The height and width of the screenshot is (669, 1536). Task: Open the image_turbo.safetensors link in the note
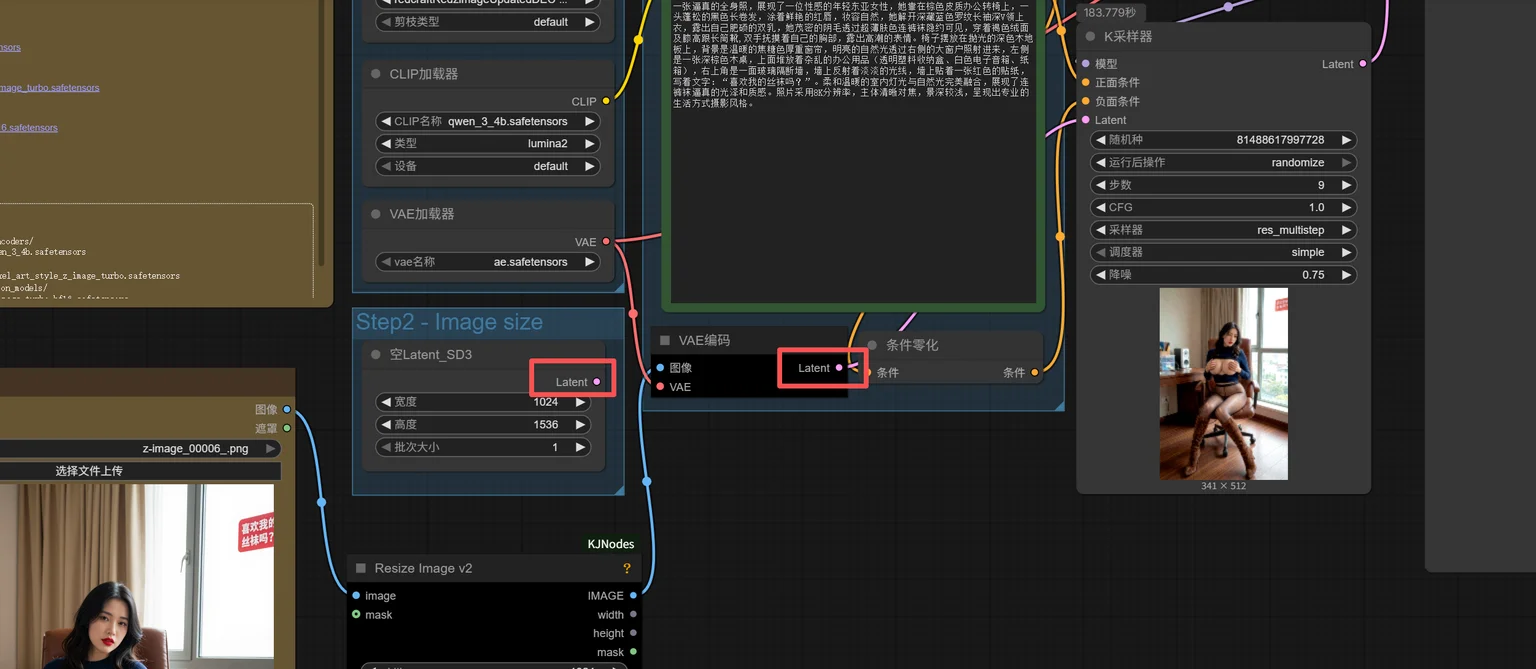click(49, 87)
